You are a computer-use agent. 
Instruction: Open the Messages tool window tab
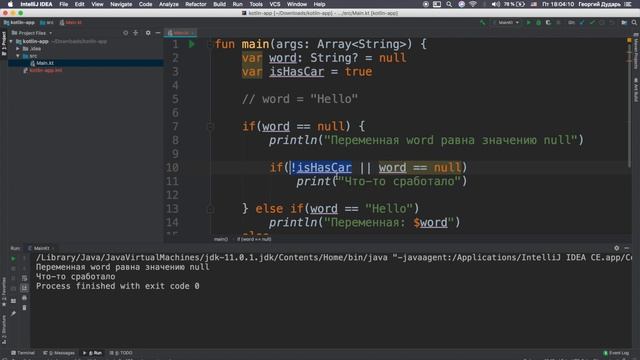point(59,353)
